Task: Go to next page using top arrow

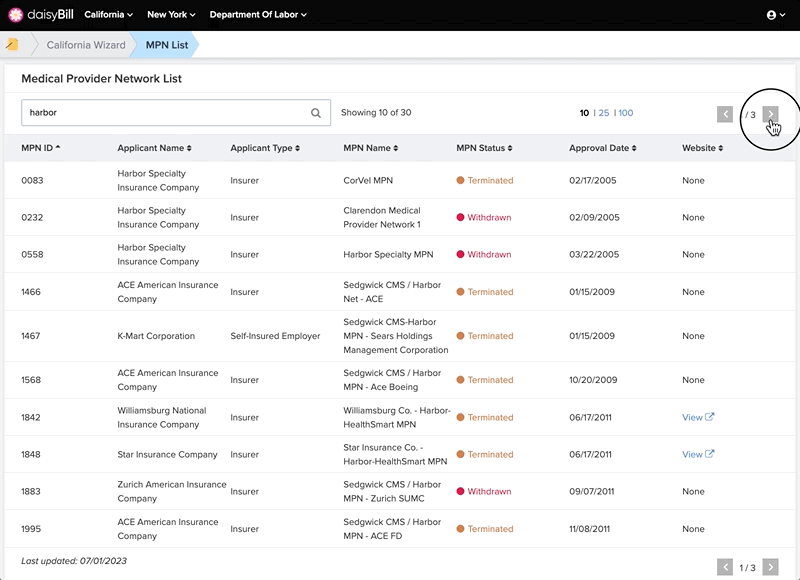Action: point(770,114)
